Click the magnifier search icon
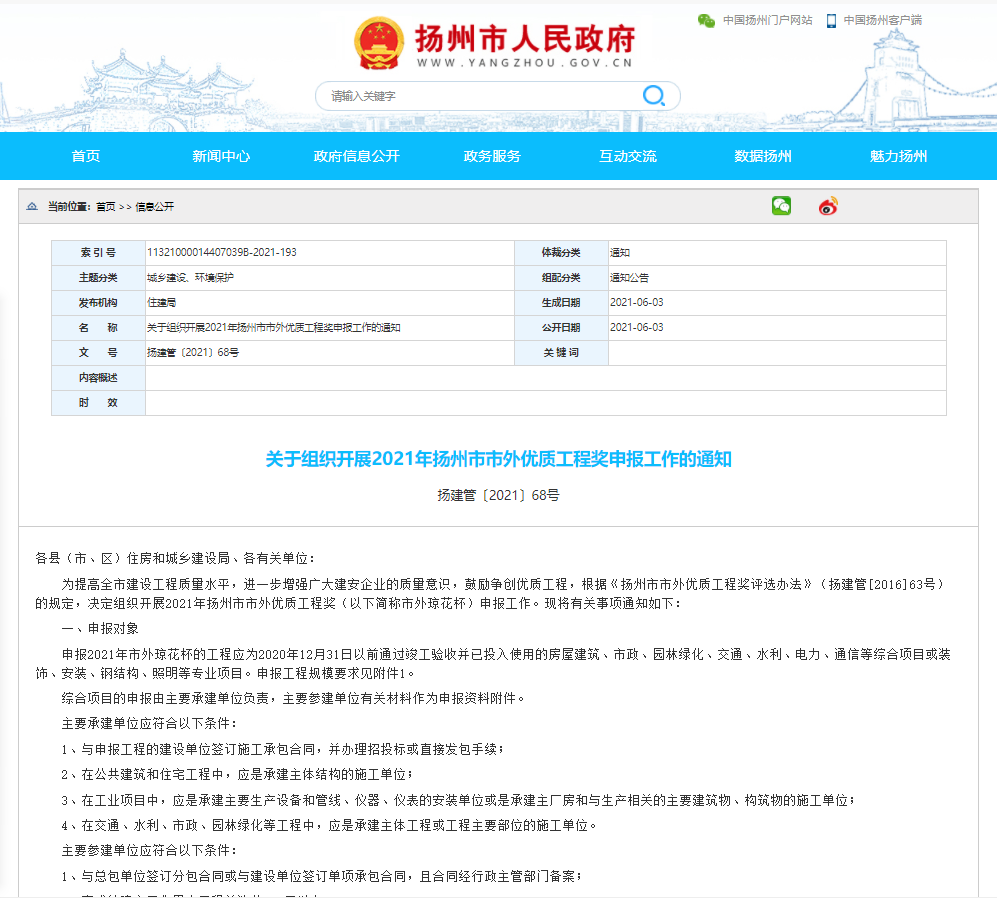Image resolution: width=997 pixels, height=898 pixels. [653, 96]
